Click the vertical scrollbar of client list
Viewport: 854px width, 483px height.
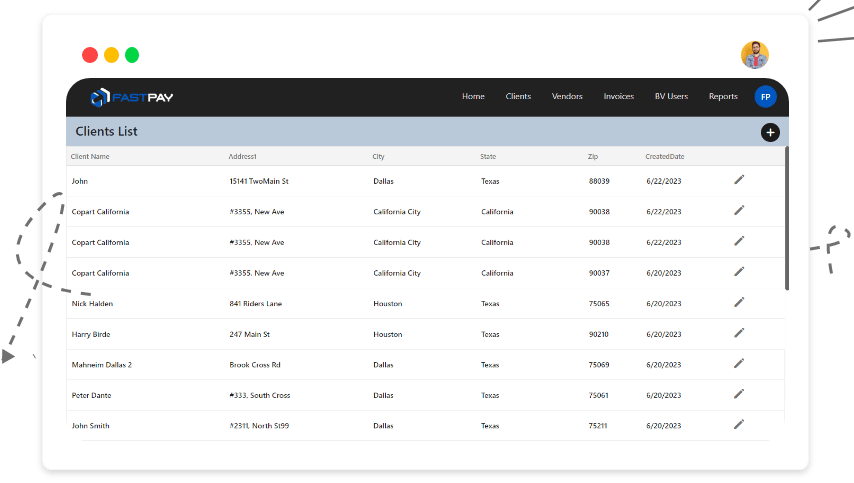click(x=787, y=220)
